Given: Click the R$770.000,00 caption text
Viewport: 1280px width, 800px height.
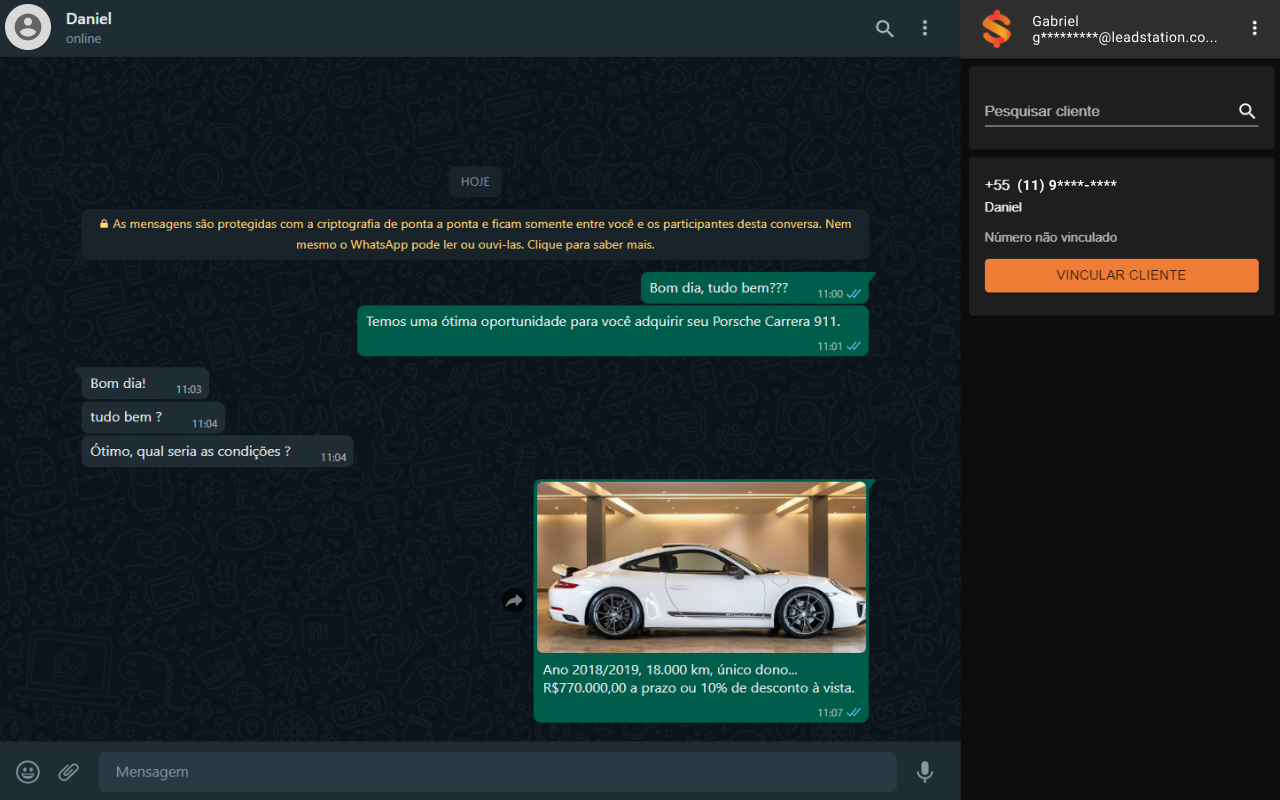Looking at the screenshot, I should 699,688.
